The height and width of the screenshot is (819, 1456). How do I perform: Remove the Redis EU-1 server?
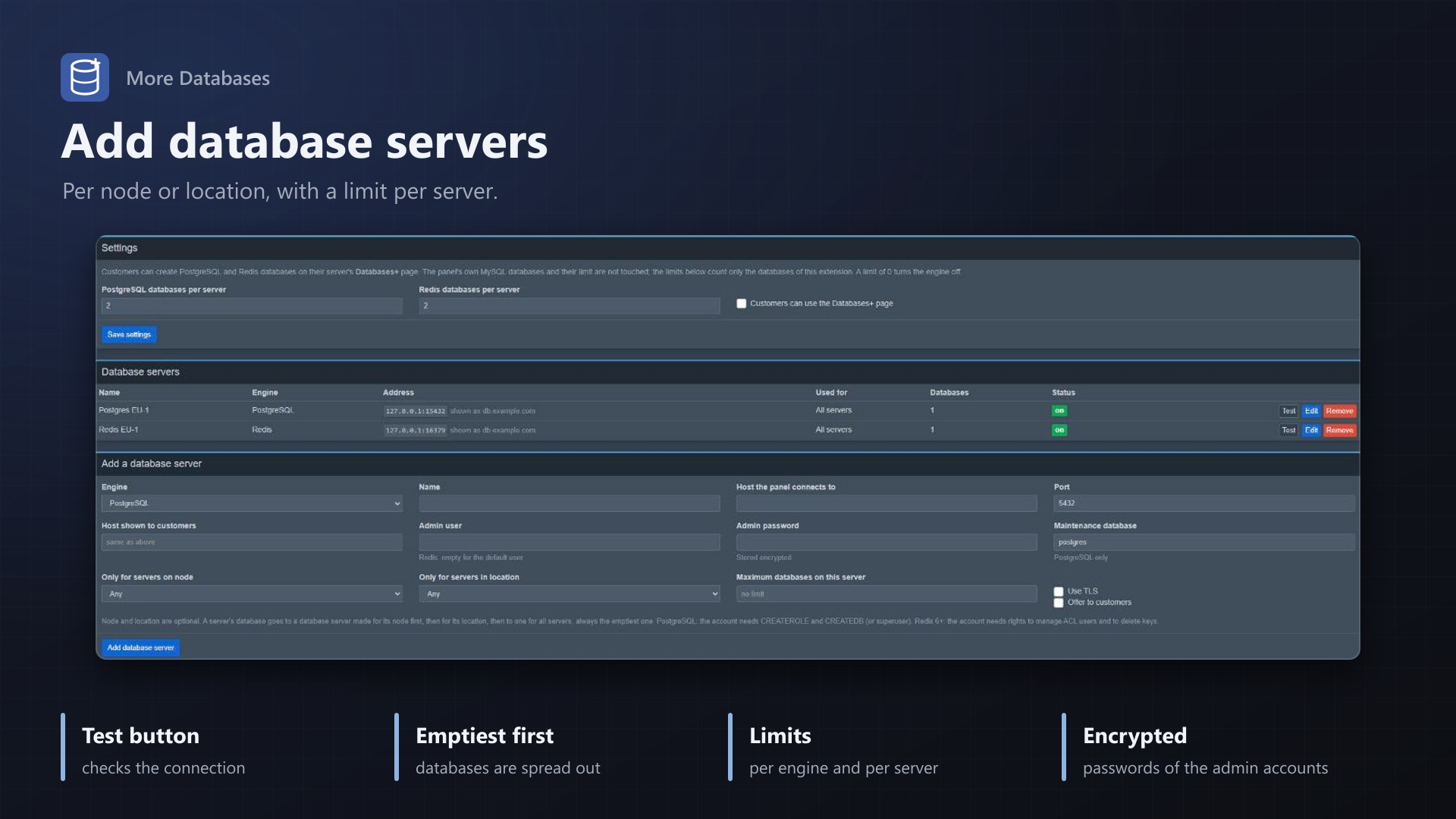1340,430
